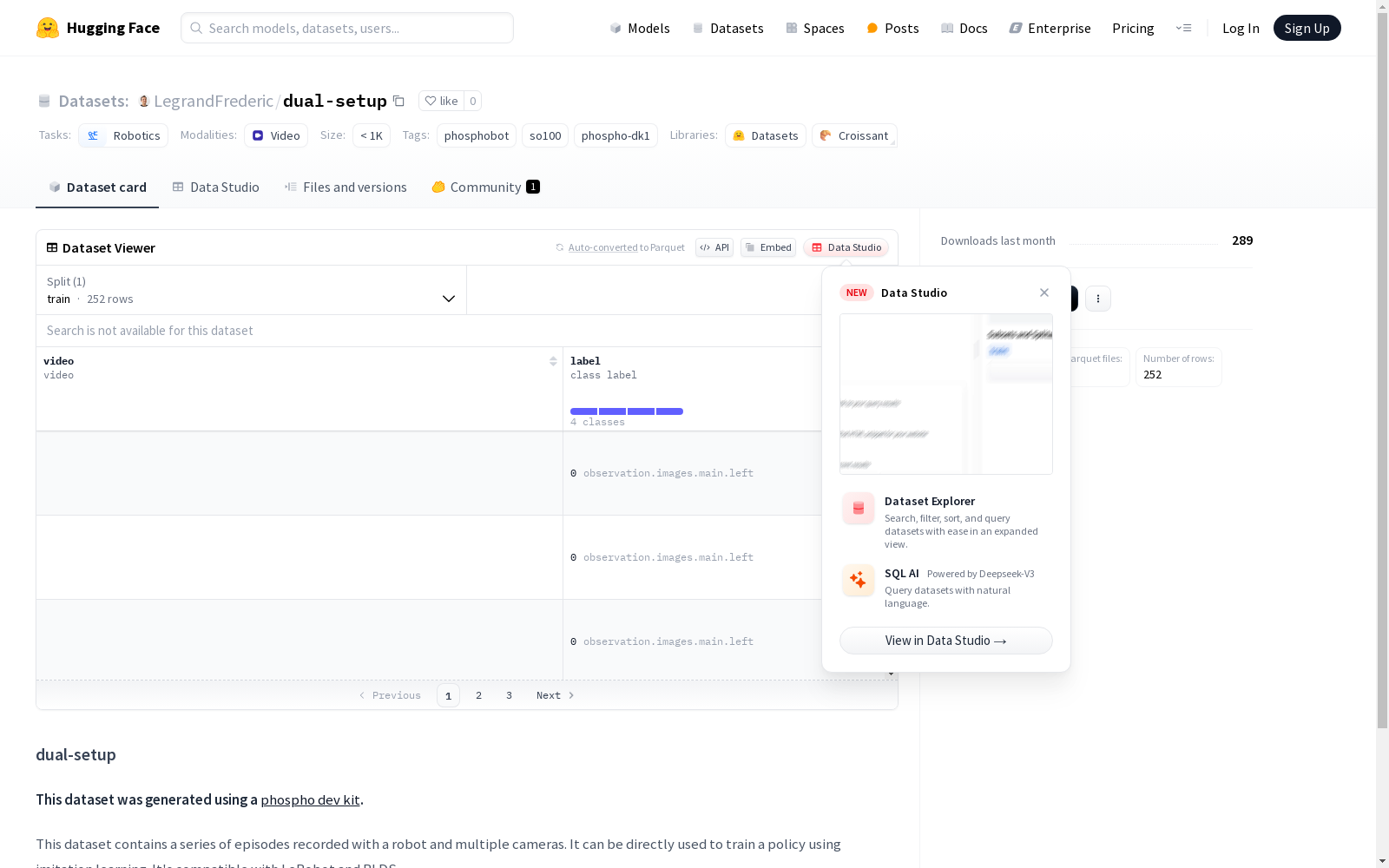Sort the video column

[x=553, y=361]
